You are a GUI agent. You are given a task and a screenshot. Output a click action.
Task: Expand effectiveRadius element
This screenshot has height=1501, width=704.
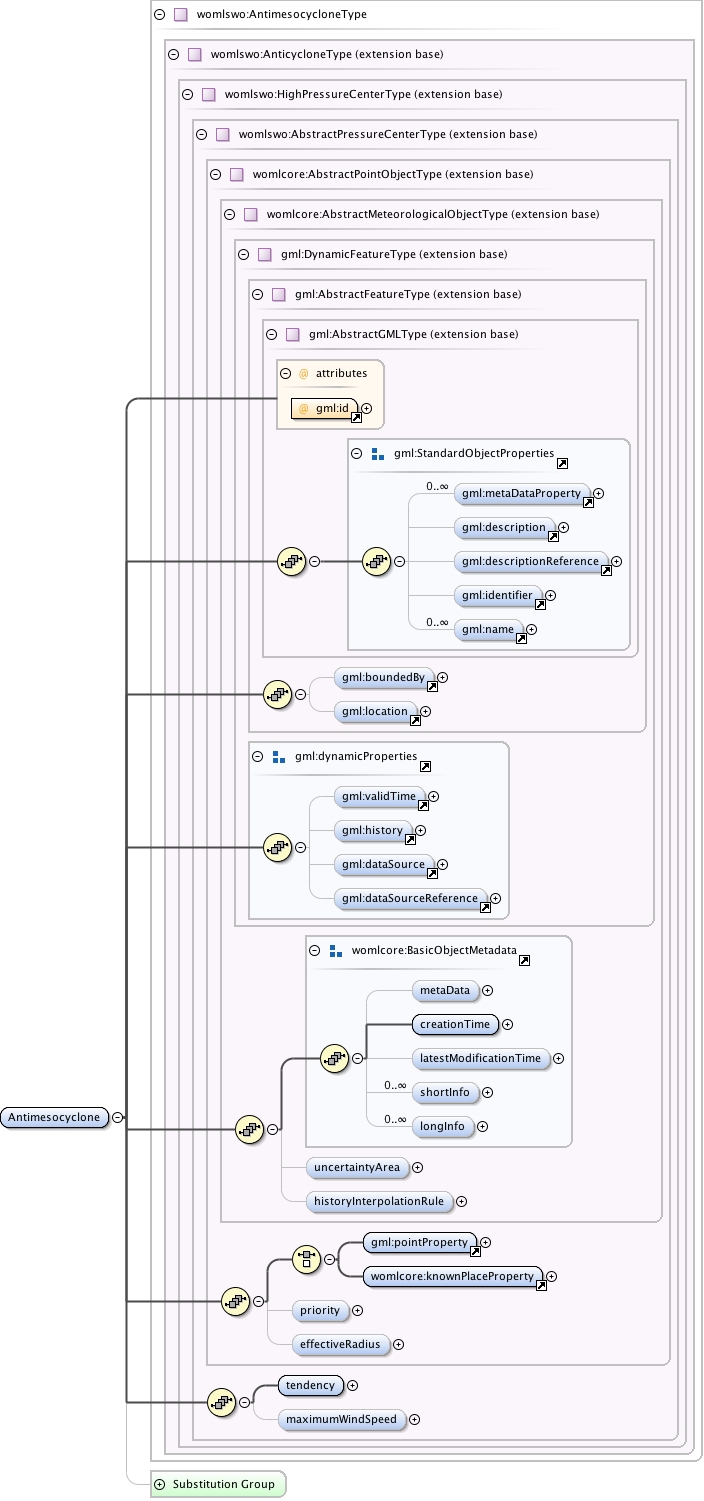click(x=398, y=1344)
